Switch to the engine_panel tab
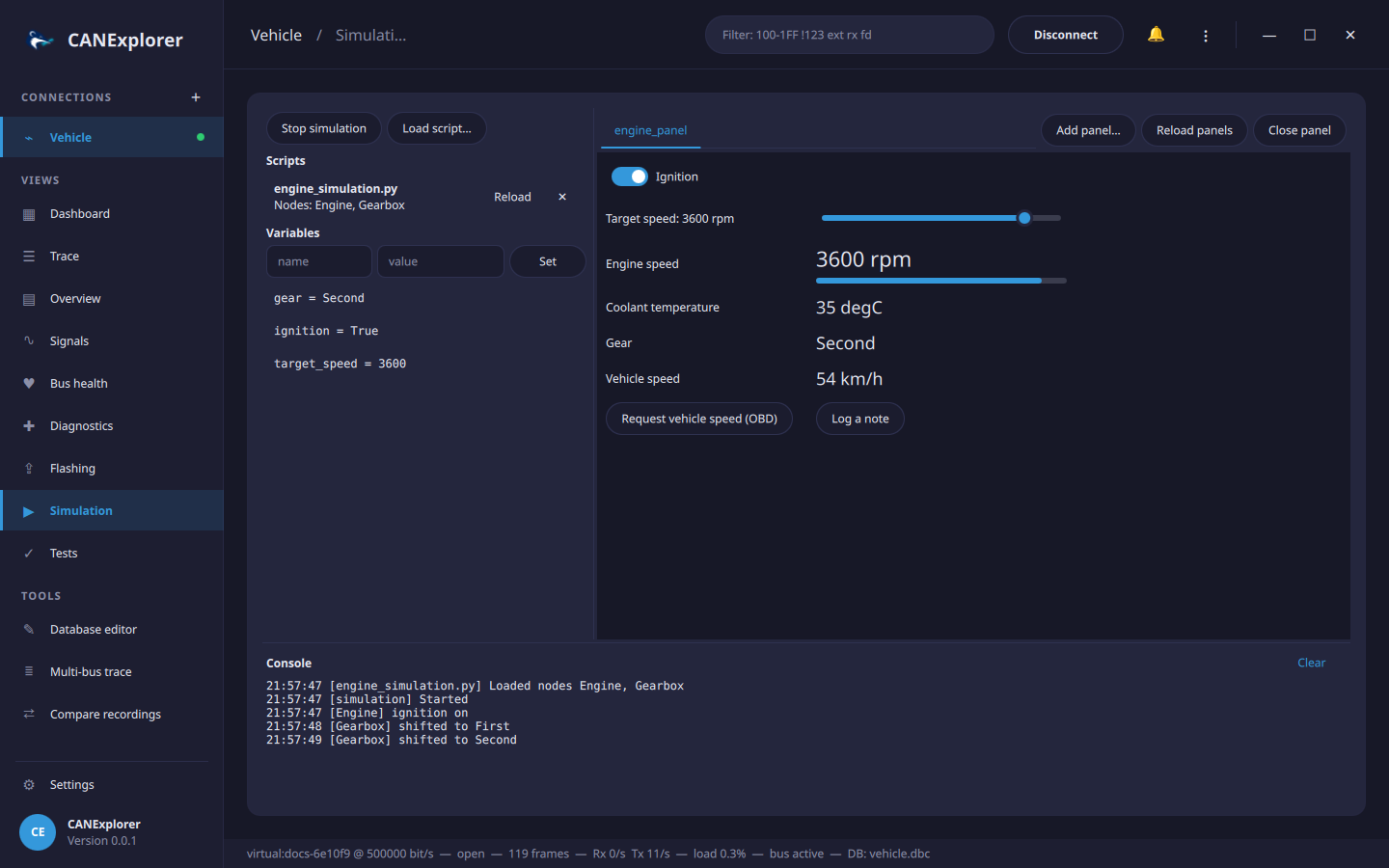 [651, 130]
